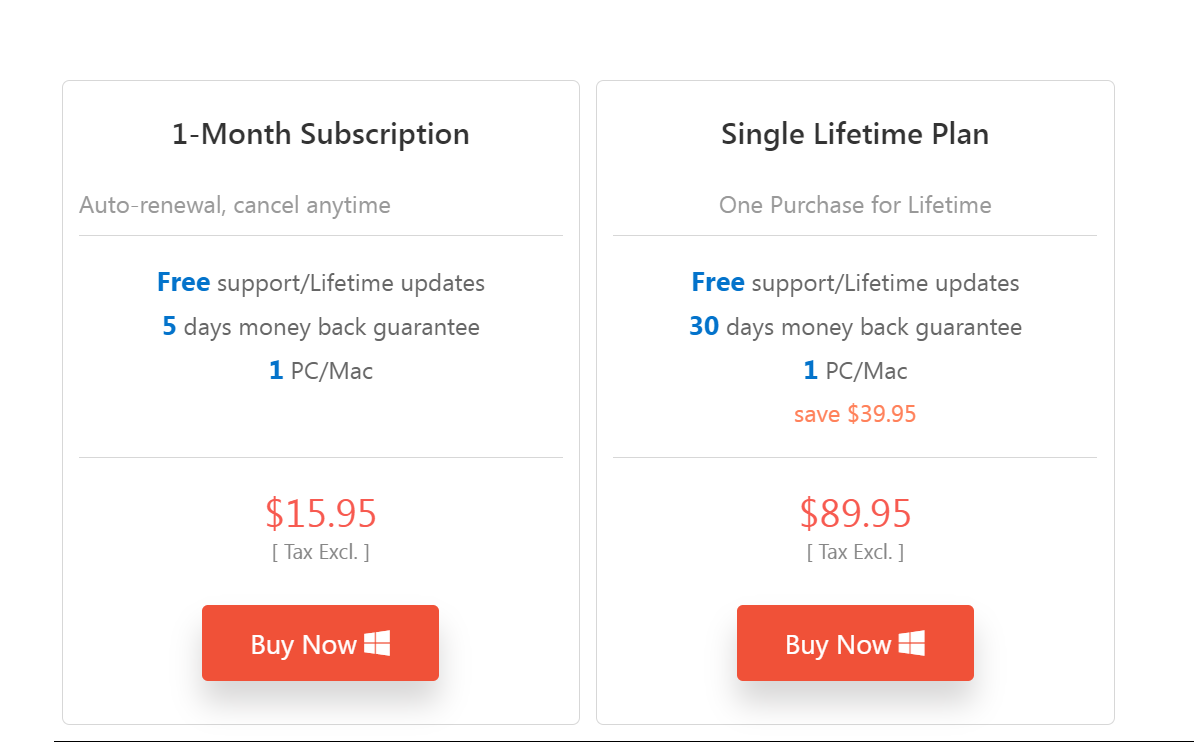1194x744 pixels.
Task: Click 5 days money back guarantee text
Action: [320, 326]
